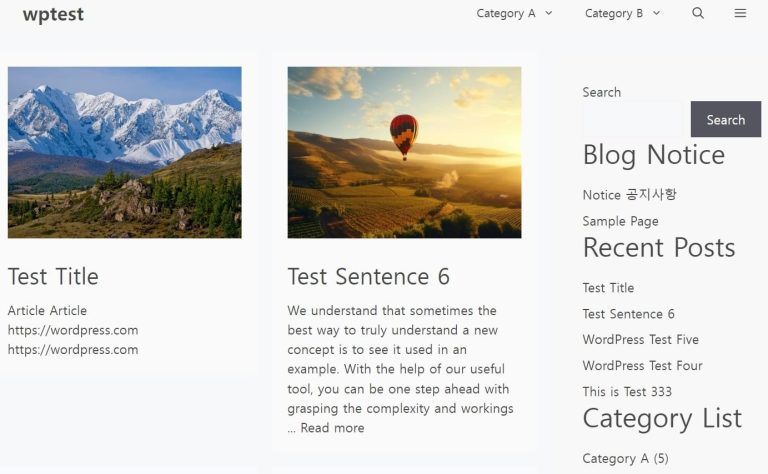Expand the Category B dropdown arrow
The width and height of the screenshot is (768, 474).
point(657,13)
